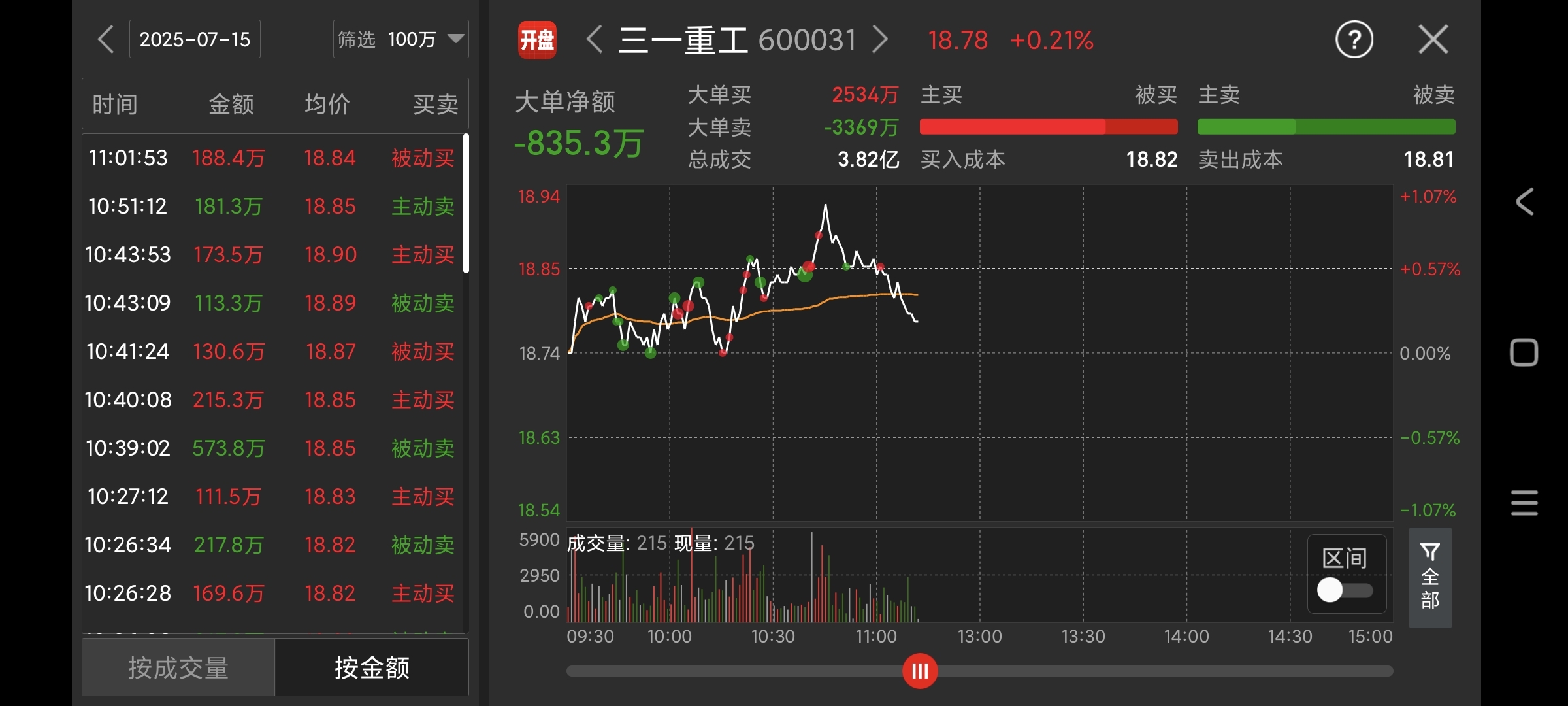Sort by 买卖 column header
The width and height of the screenshot is (1568, 706).
(435, 105)
